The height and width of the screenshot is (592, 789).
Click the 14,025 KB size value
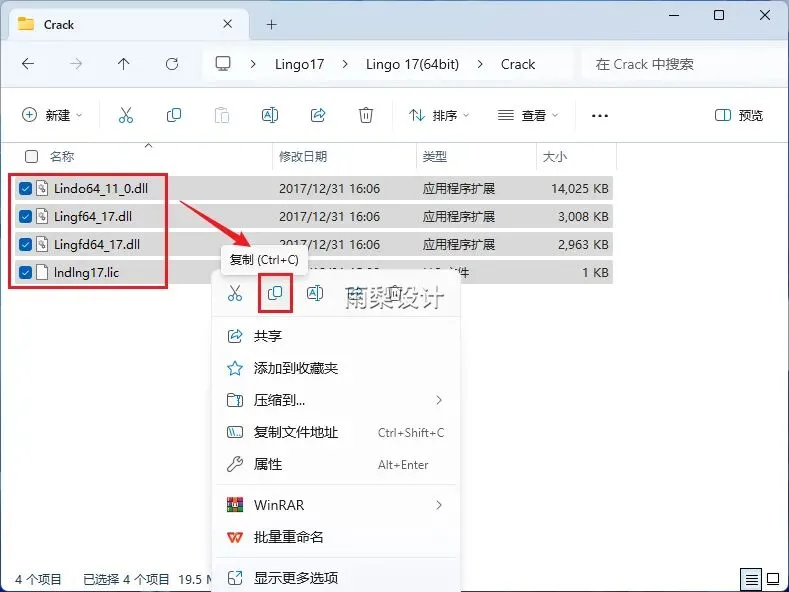pos(580,188)
